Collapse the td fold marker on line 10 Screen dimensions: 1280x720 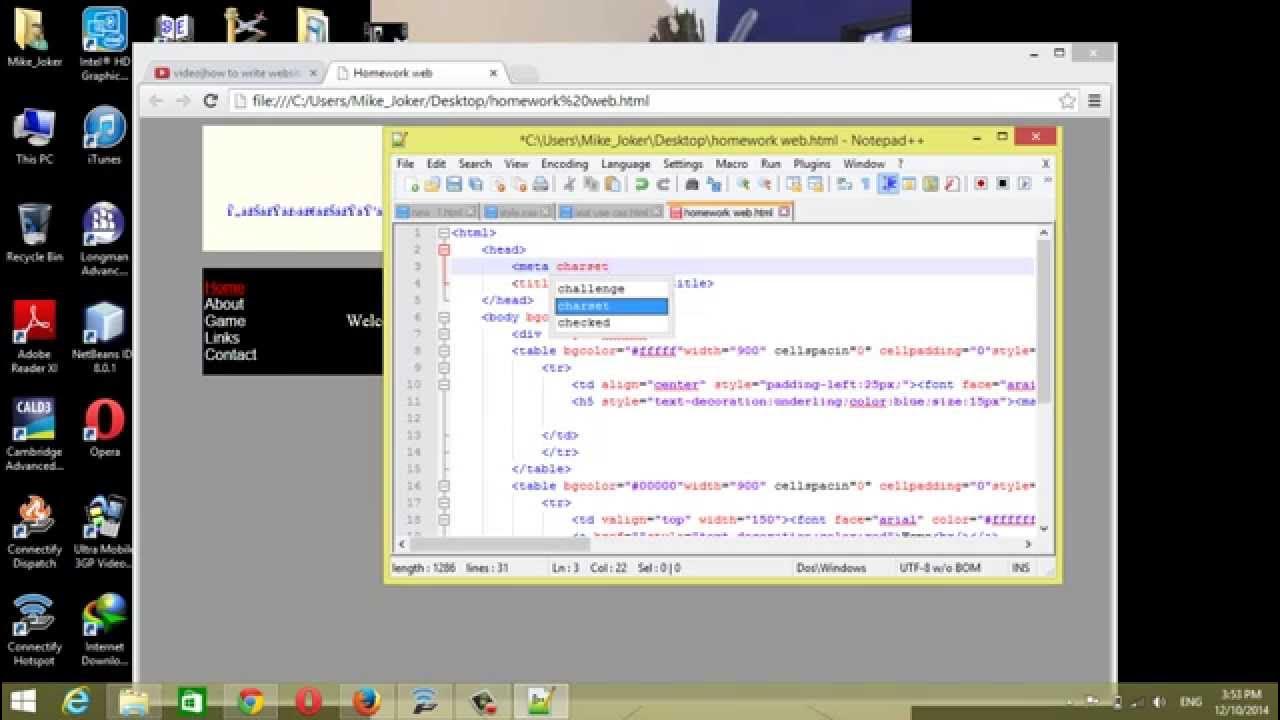[x=444, y=385]
